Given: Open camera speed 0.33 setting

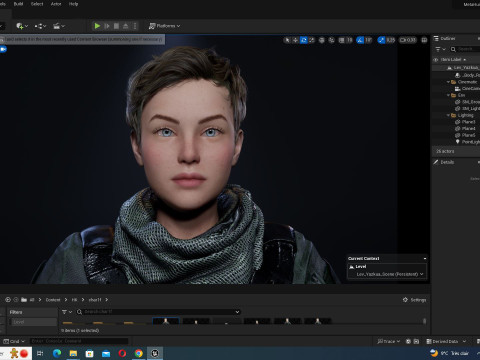Looking at the screenshot, I should pos(408,40).
